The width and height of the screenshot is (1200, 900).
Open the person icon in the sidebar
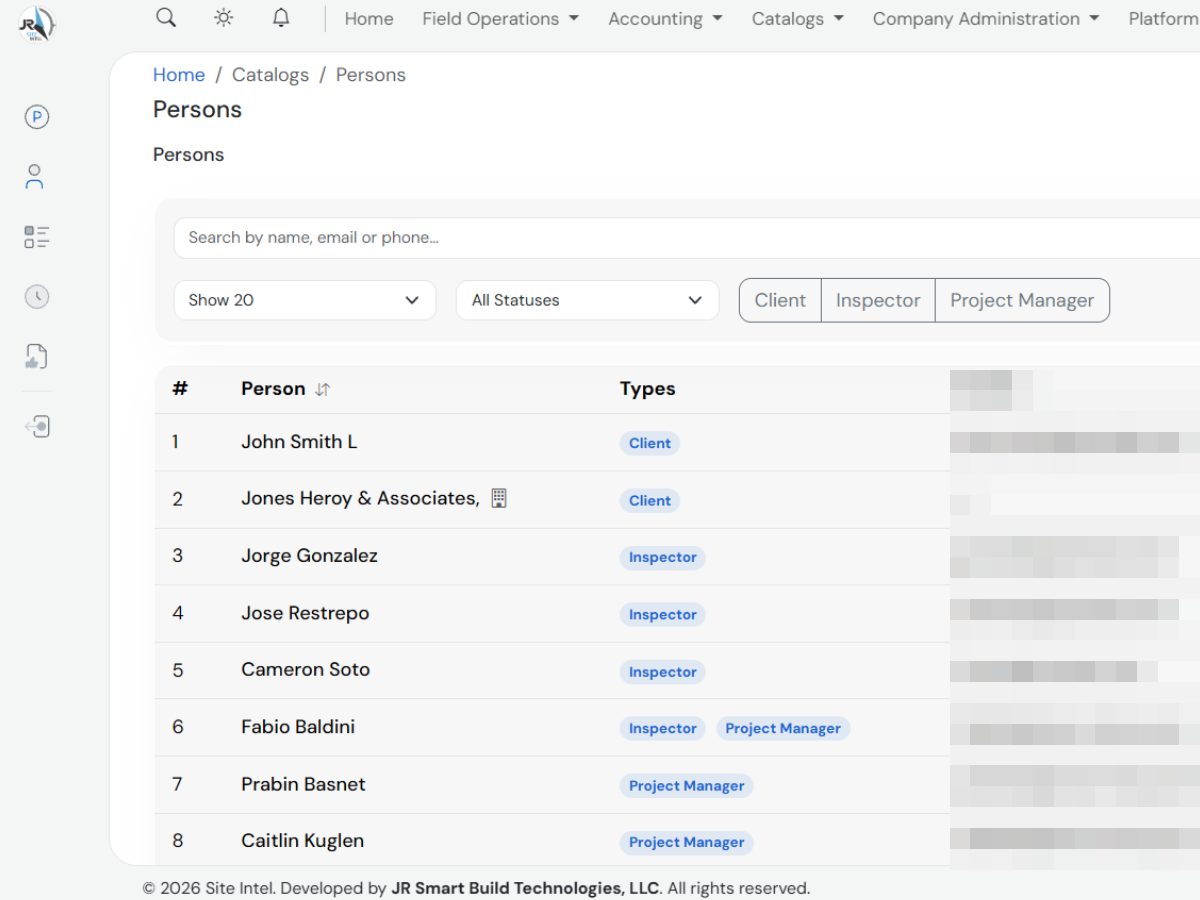click(x=36, y=177)
